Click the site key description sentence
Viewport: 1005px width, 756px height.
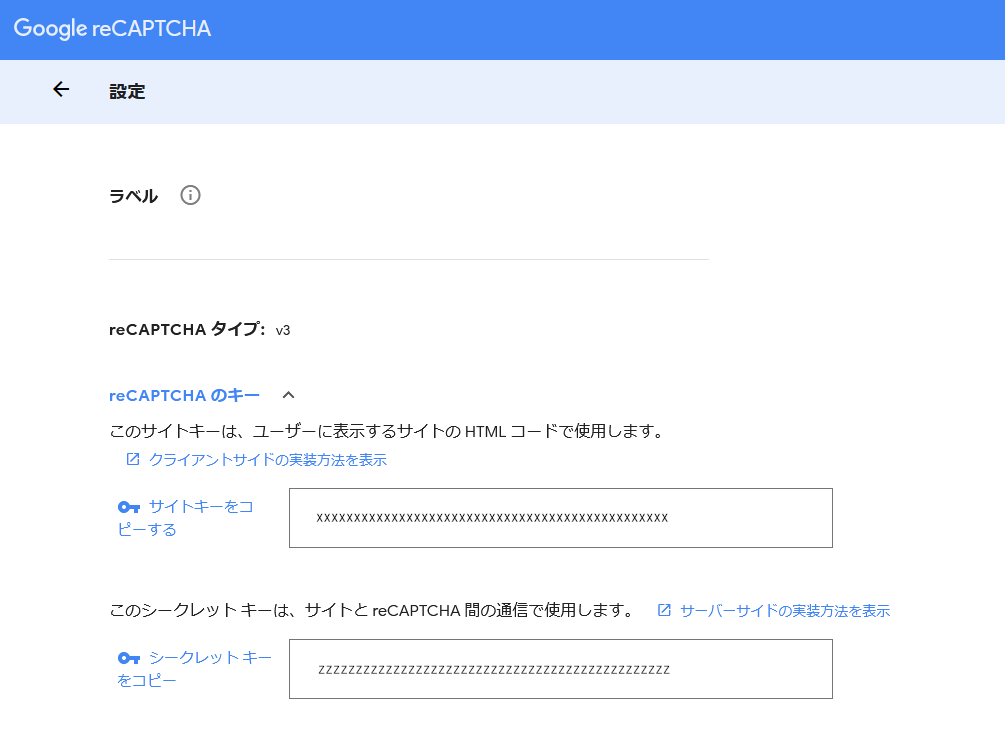(x=386, y=431)
